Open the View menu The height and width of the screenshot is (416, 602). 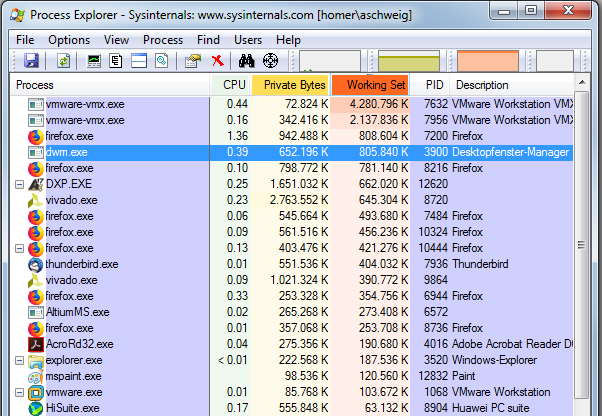coord(116,40)
